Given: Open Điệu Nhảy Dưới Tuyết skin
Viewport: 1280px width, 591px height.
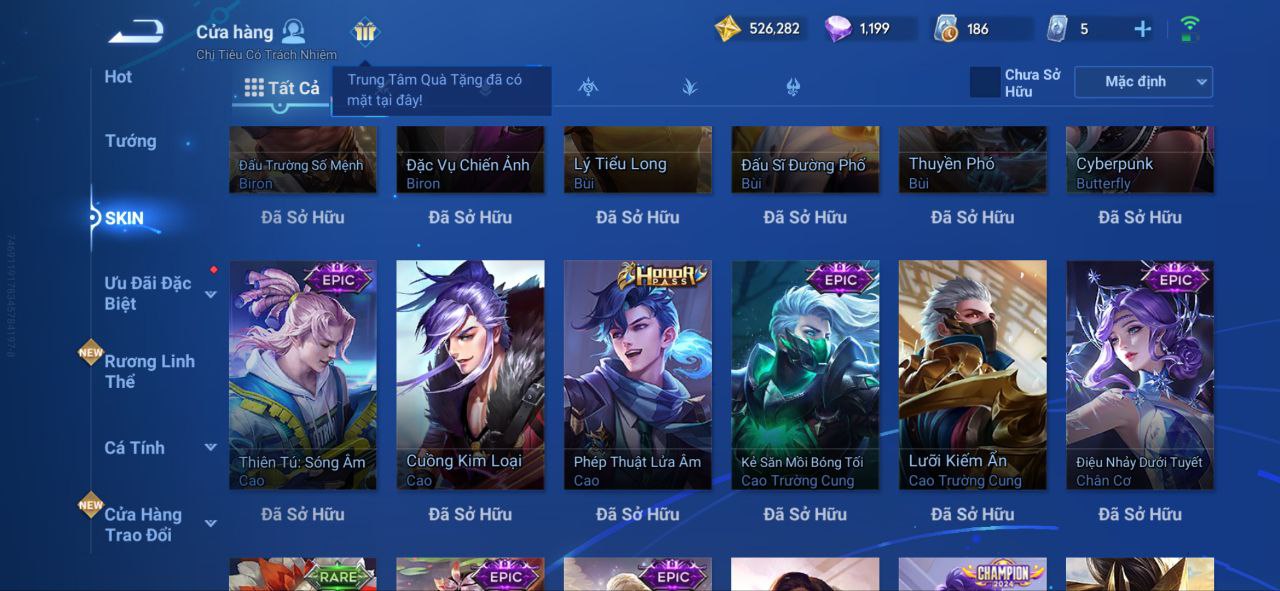Looking at the screenshot, I should click(x=1140, y=375).
